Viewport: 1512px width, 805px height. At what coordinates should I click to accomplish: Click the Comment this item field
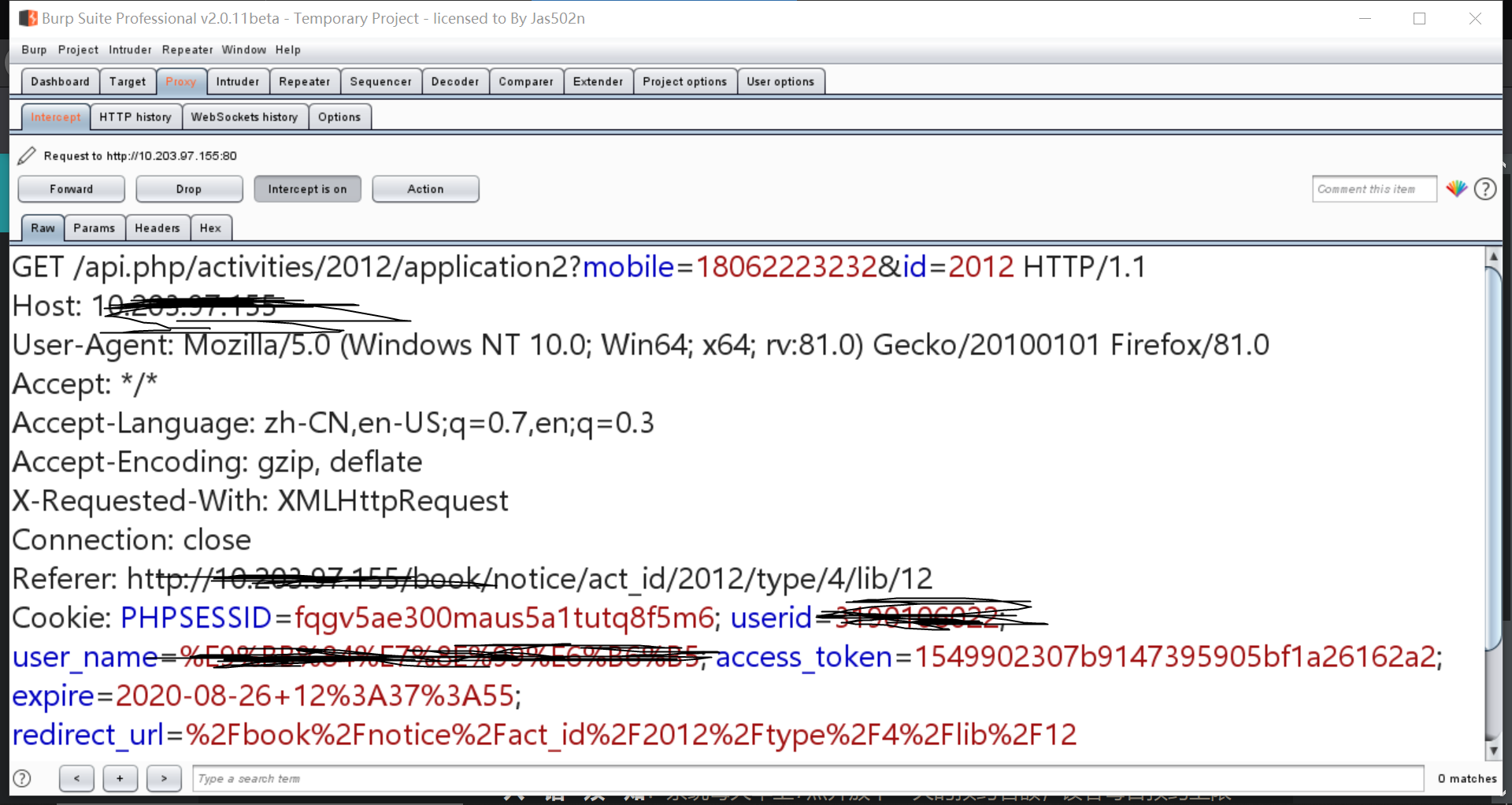[x=1374, y=189]
